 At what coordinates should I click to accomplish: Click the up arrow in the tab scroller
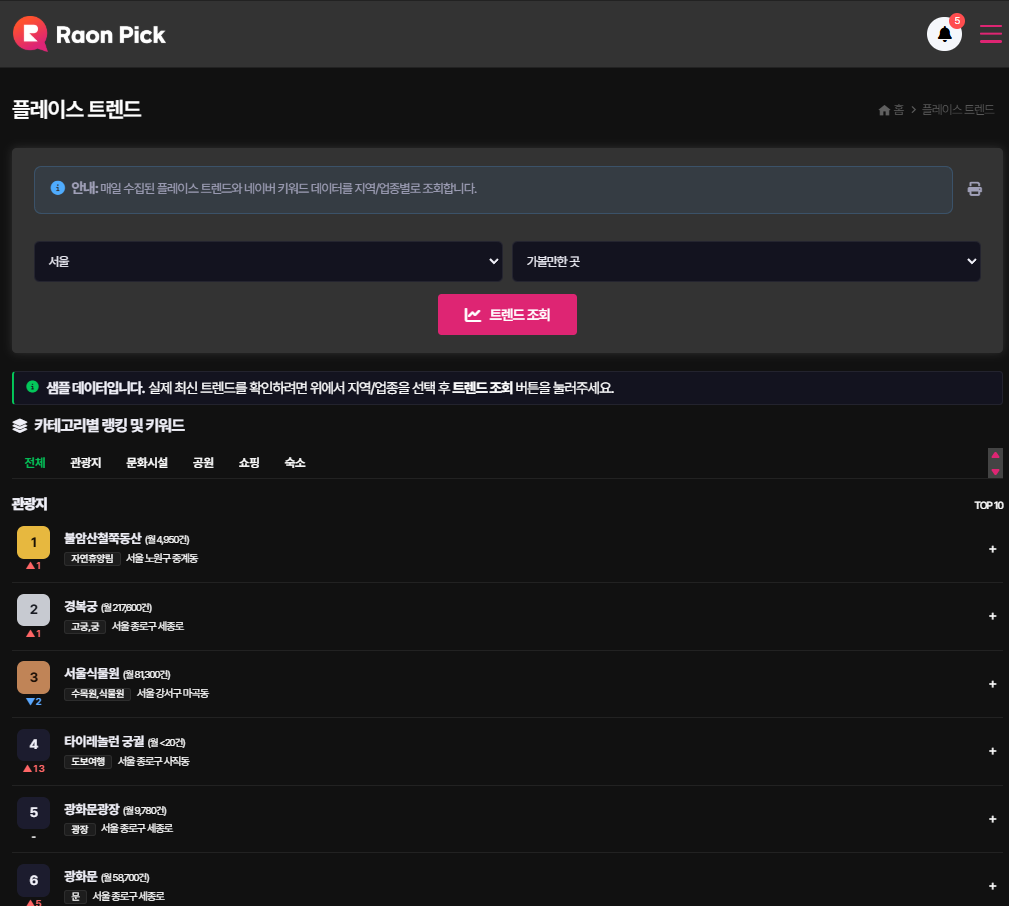(x=995, y=455)
